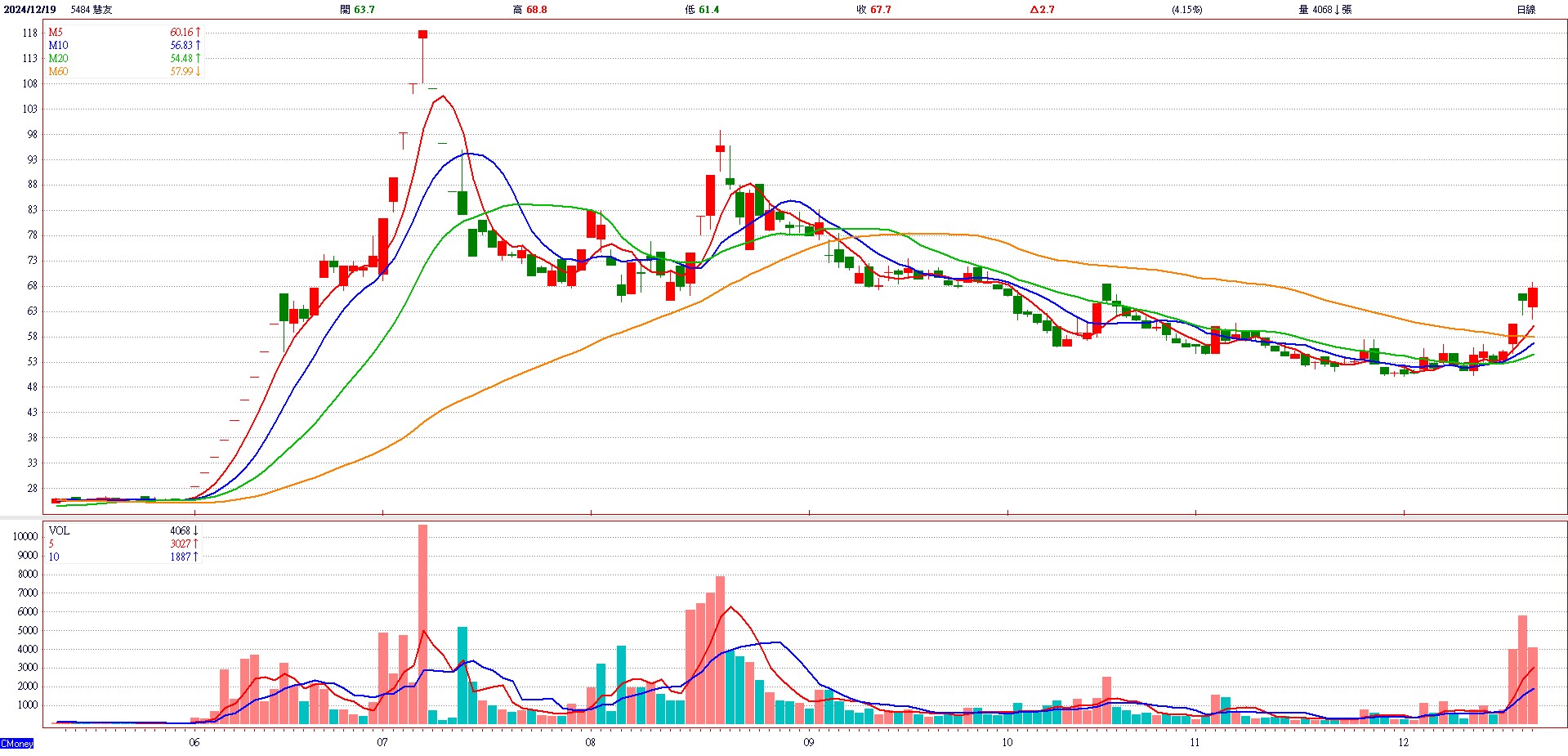
Task: Click the VOL label in volume legend
Action: pyautogui.click(x=59, y=531)
